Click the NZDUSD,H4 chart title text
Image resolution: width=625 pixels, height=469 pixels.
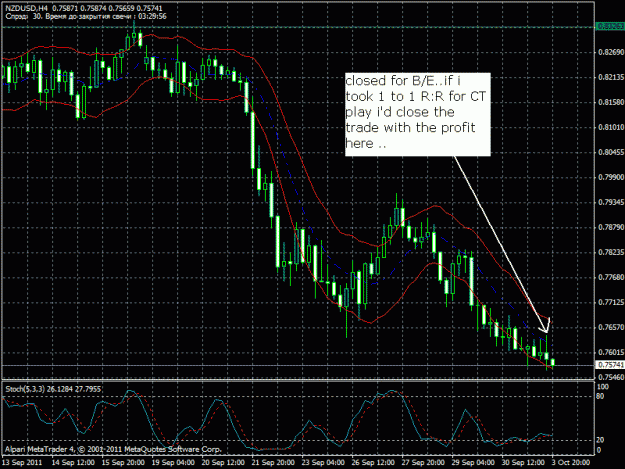coord(27,8)
